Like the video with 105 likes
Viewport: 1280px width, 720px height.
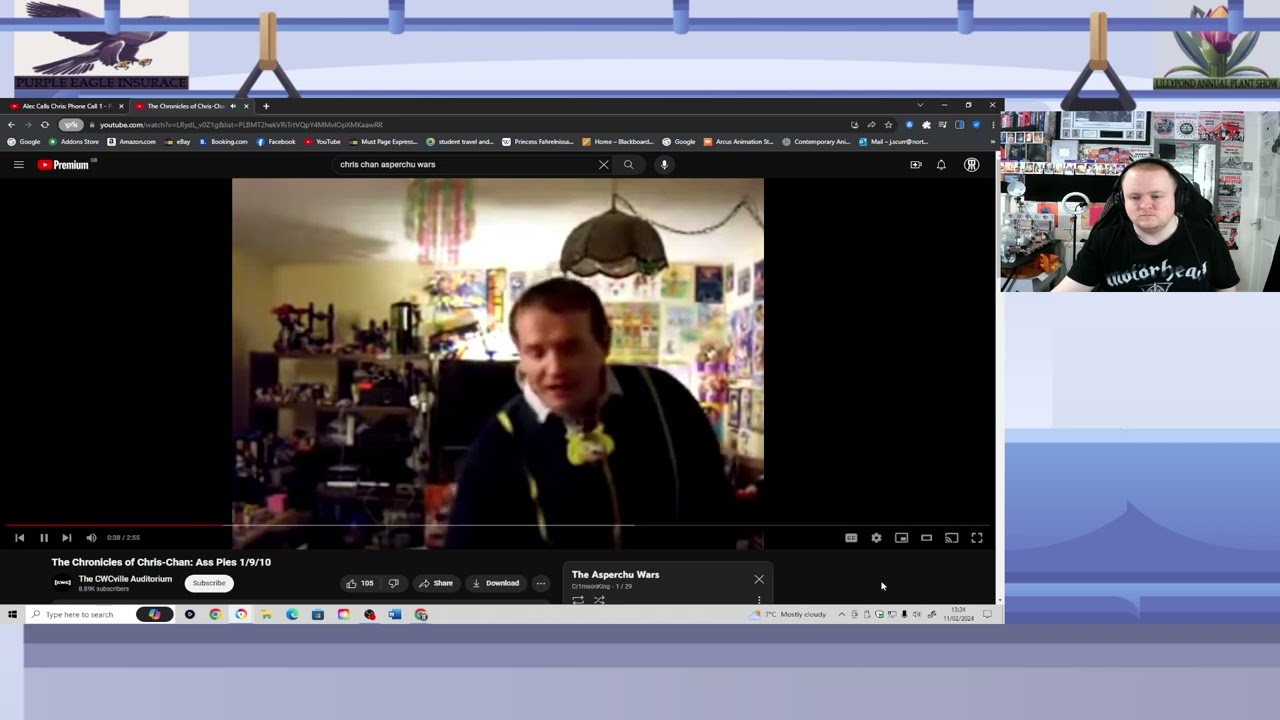click(360, 583)
